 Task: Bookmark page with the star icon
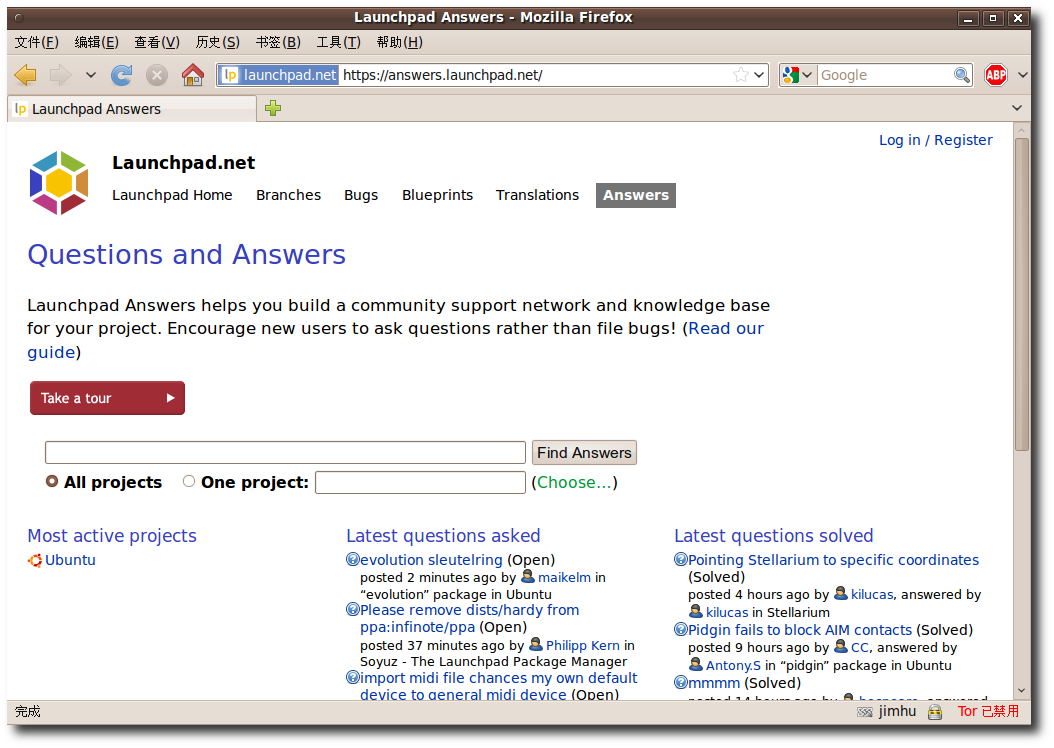(741, 75)
